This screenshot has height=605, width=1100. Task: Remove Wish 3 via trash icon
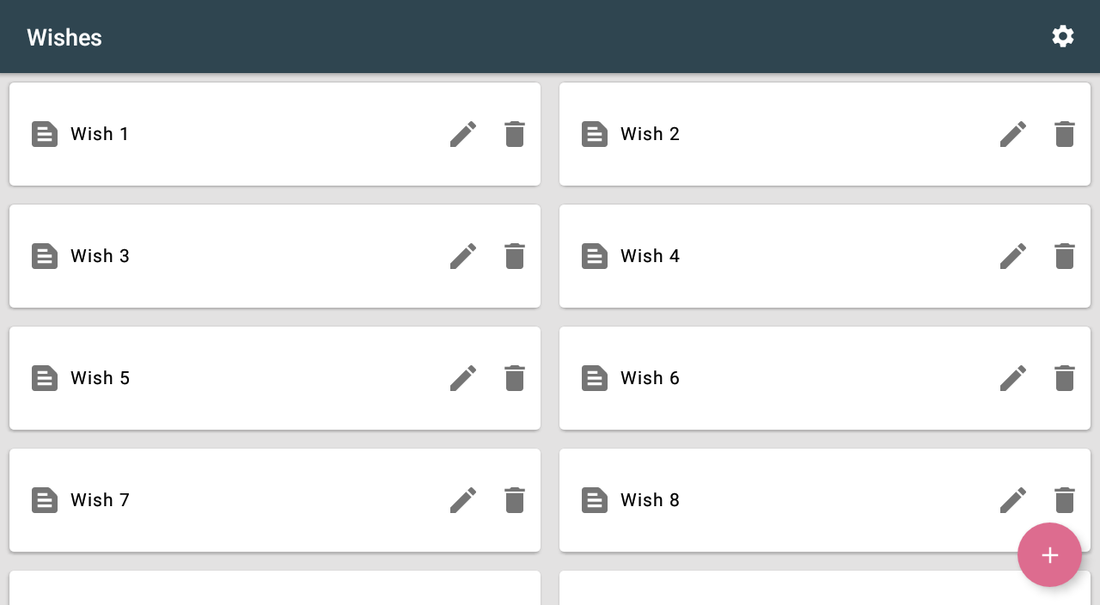pyautogui.click(x=514, y=256)
